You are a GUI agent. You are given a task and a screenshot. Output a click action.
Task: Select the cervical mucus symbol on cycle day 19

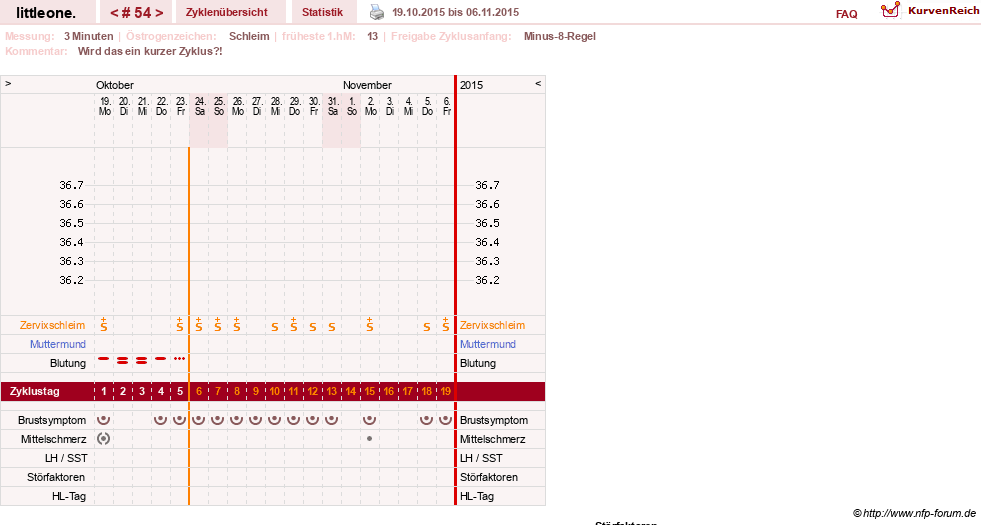pyautogui.click(x=445, y=324)
